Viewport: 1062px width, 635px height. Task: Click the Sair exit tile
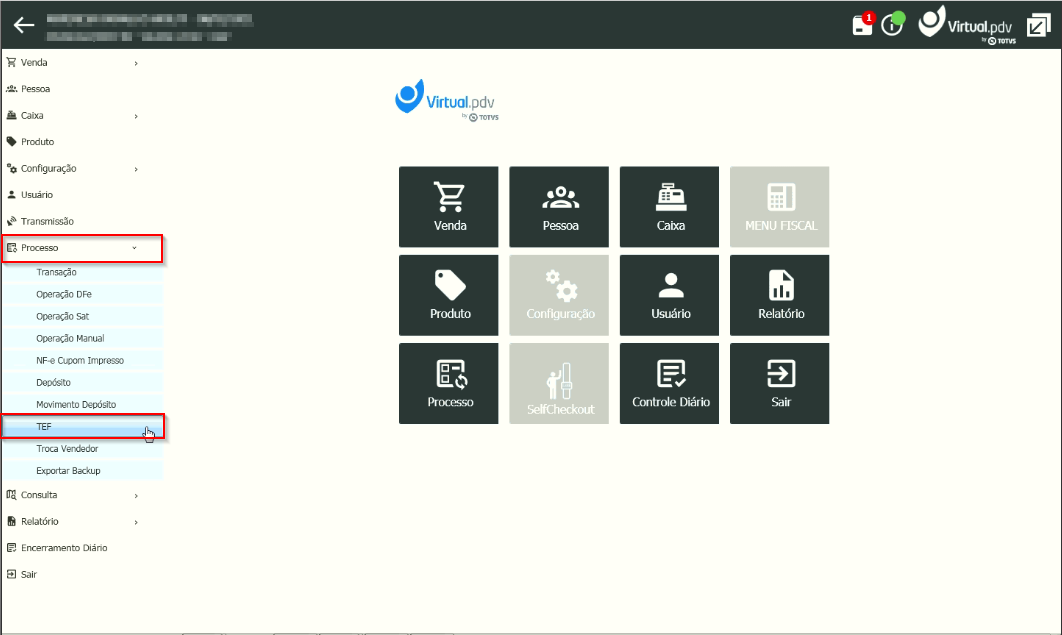coord(780,383)
